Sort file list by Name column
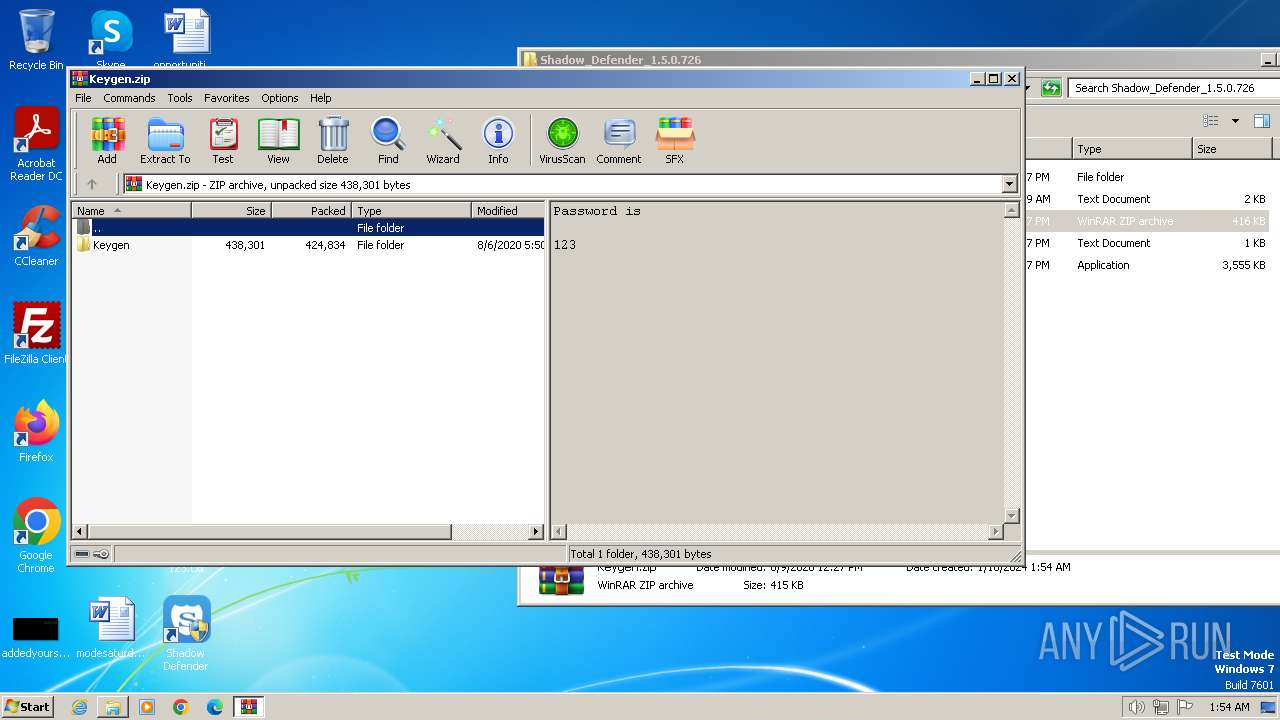The width and height of the screenshot is (1280, 720). [x=132, y=210]
